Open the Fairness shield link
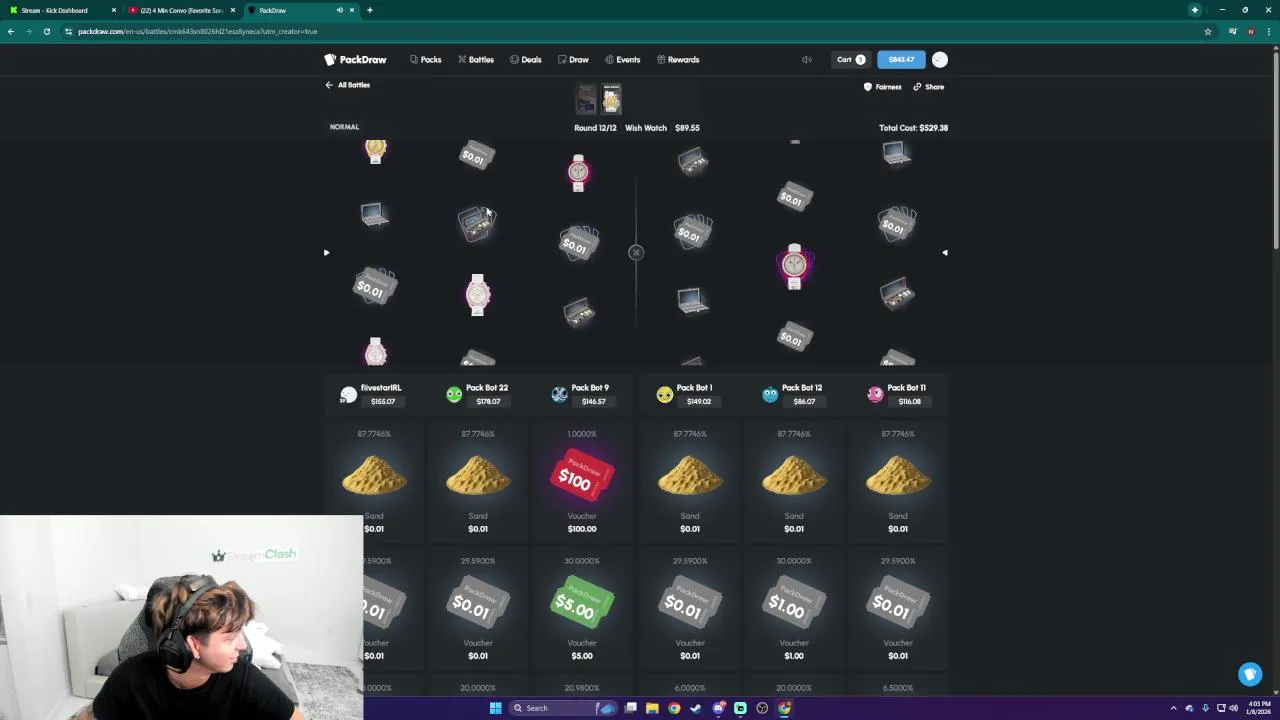Image resolution: width=1280 pixels, height=720 pixels. pos(882,87)
